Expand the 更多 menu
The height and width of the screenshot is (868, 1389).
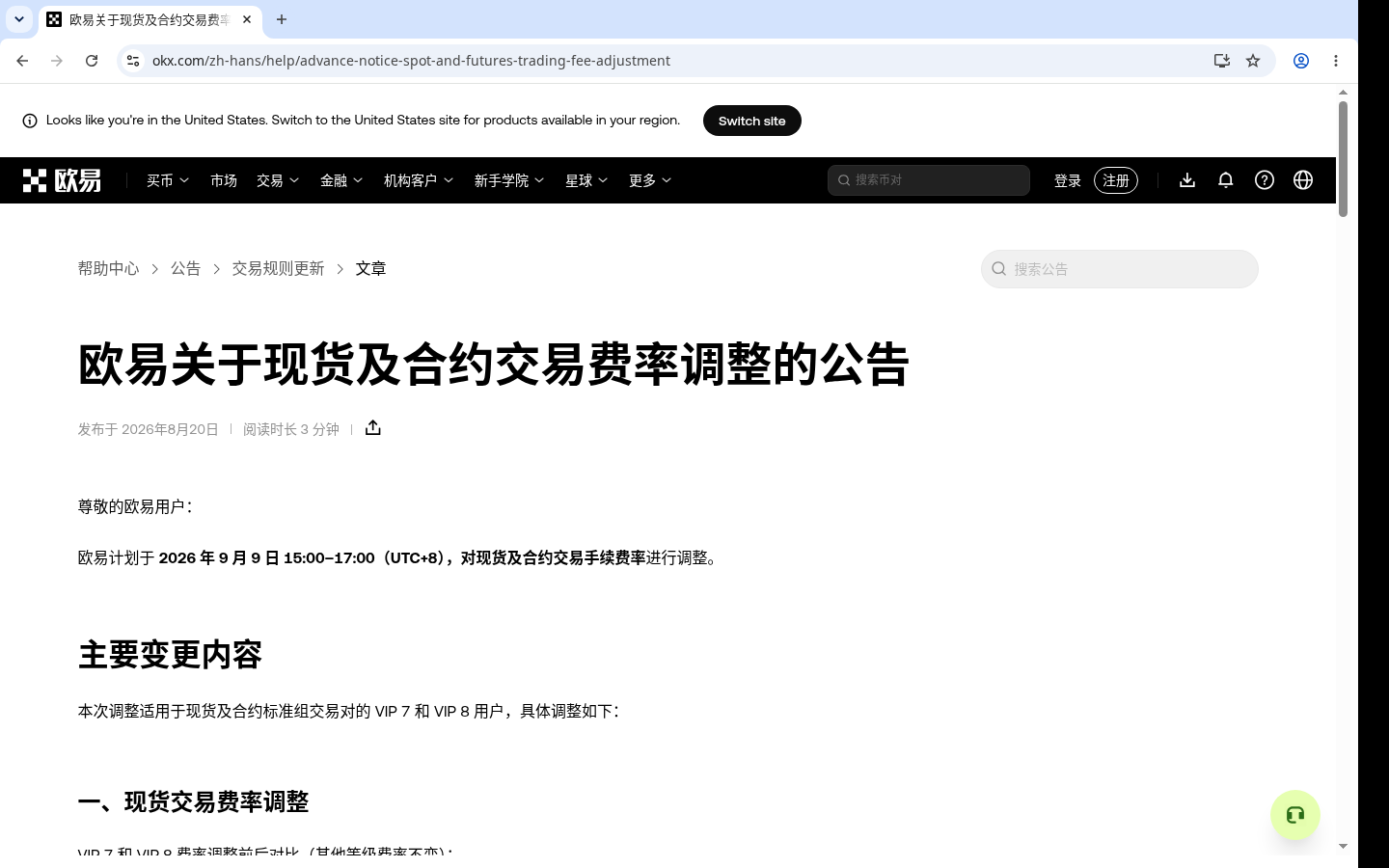[x=650, y=180]
